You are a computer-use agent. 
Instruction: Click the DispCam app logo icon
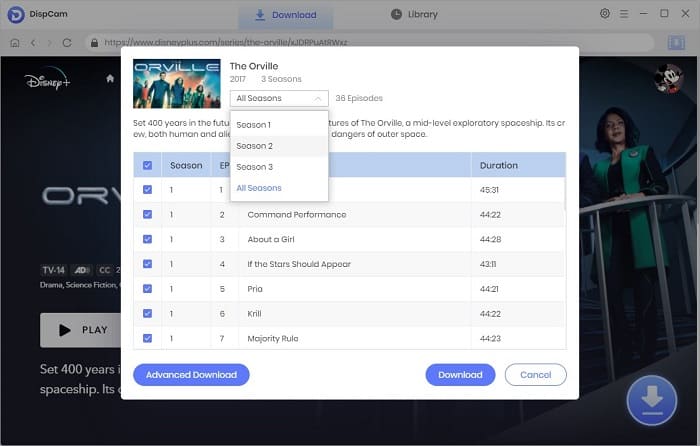(16, 14)
